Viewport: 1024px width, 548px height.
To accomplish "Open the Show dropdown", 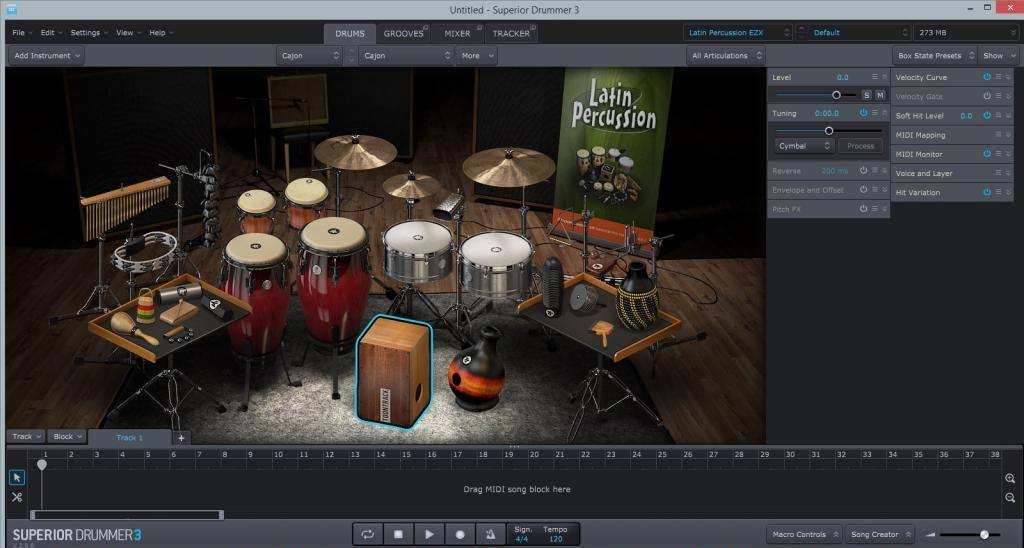I will coord(999,56).
